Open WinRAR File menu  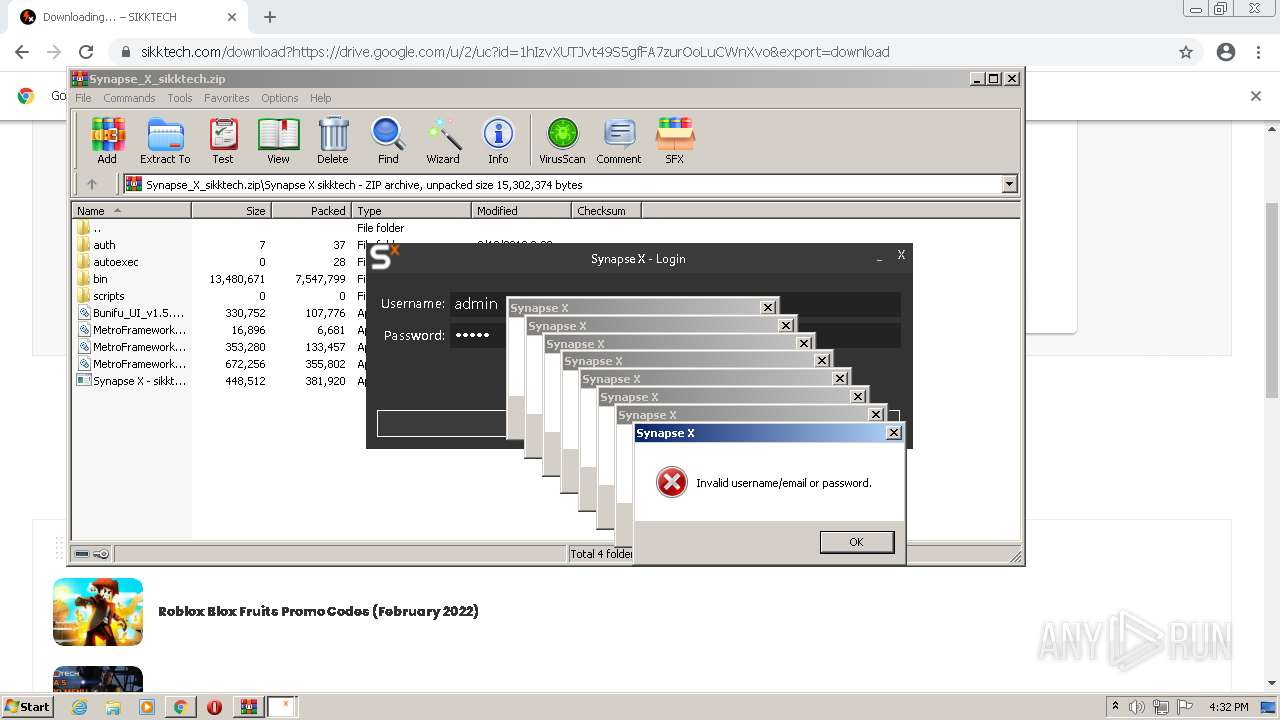tap(83, 98)
